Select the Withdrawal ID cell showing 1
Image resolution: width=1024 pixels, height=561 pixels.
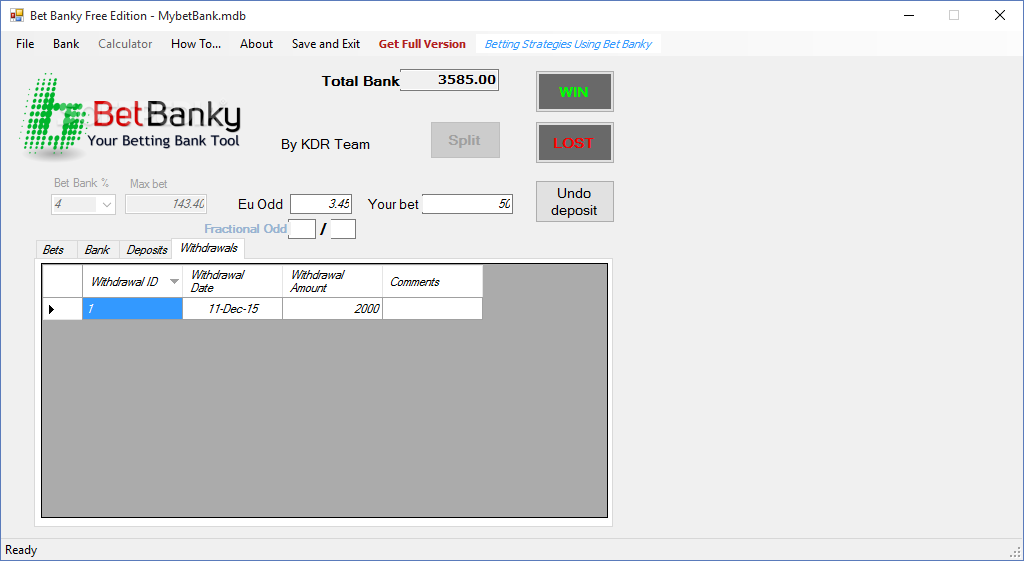coord(133,309)
